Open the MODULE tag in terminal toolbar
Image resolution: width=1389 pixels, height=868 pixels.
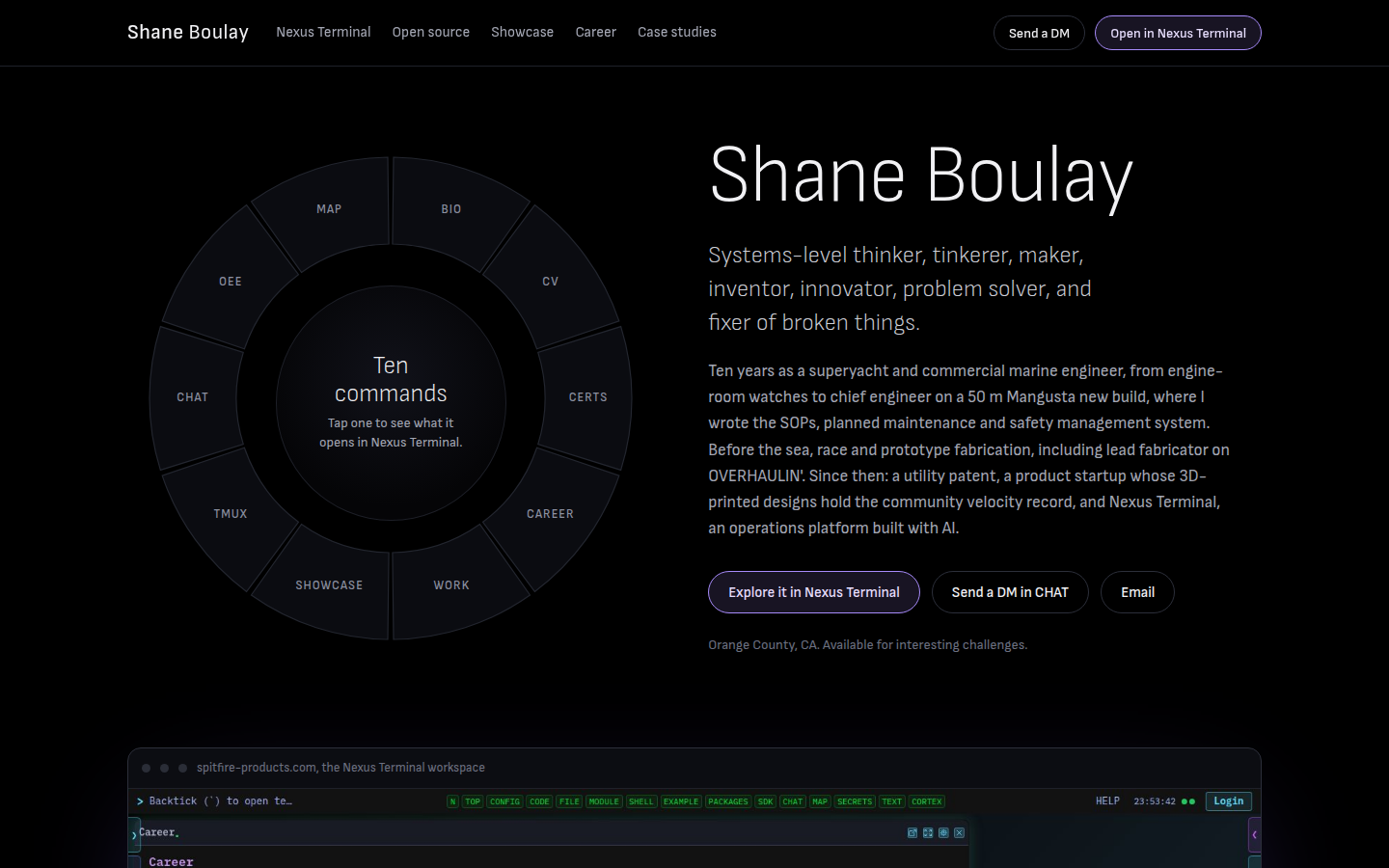[604, 801]
